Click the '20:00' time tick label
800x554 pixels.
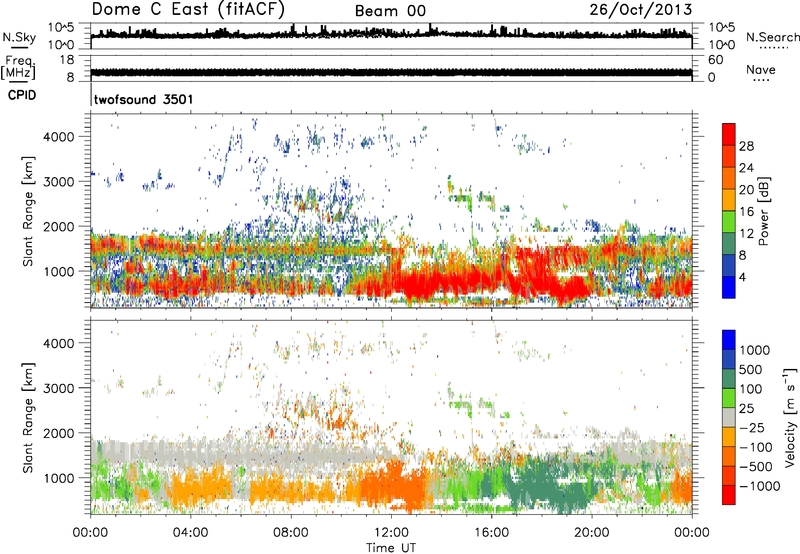click(591, 533)
